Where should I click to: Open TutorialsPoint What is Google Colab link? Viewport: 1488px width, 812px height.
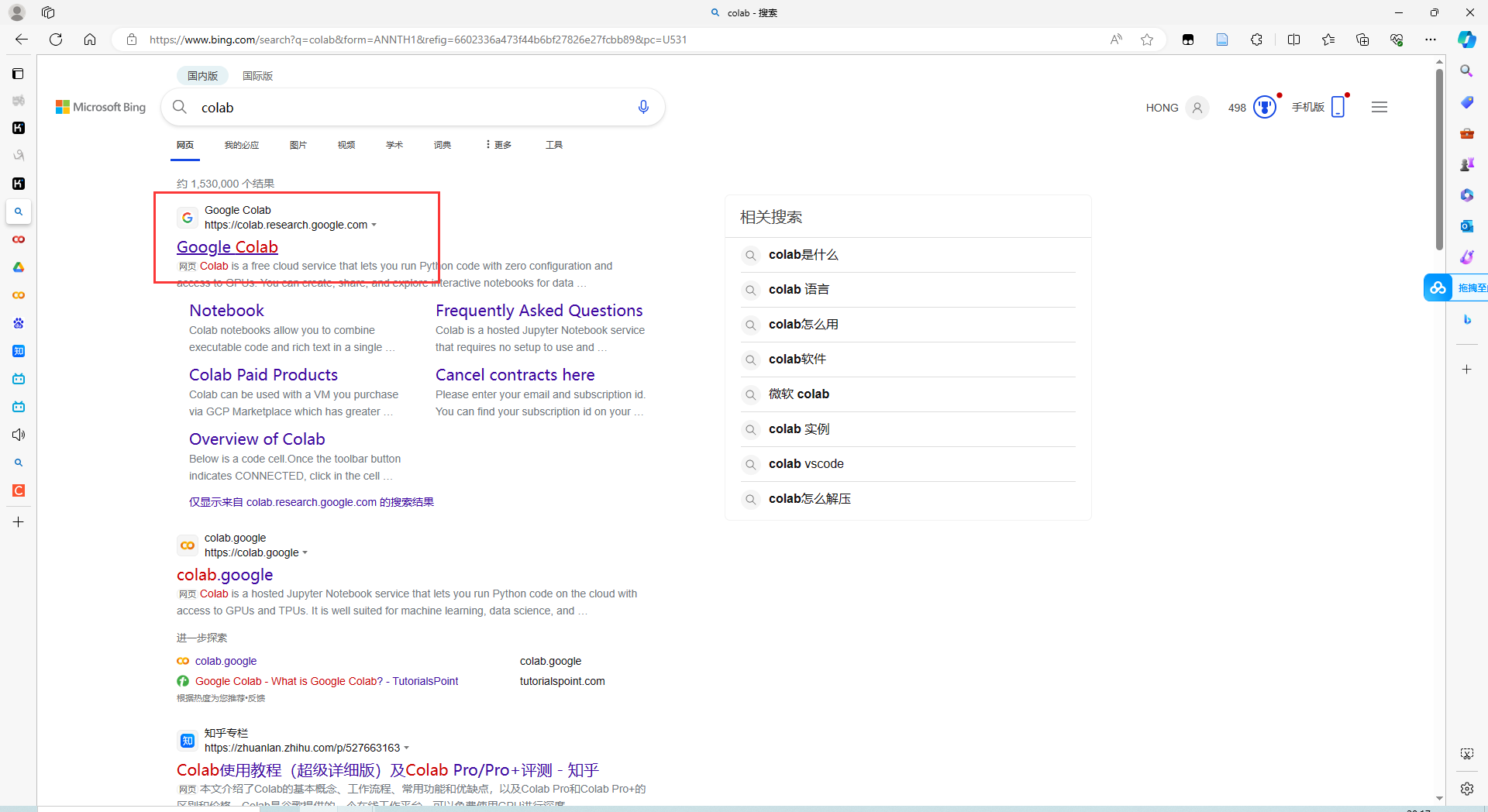click(x=326, y=681)
